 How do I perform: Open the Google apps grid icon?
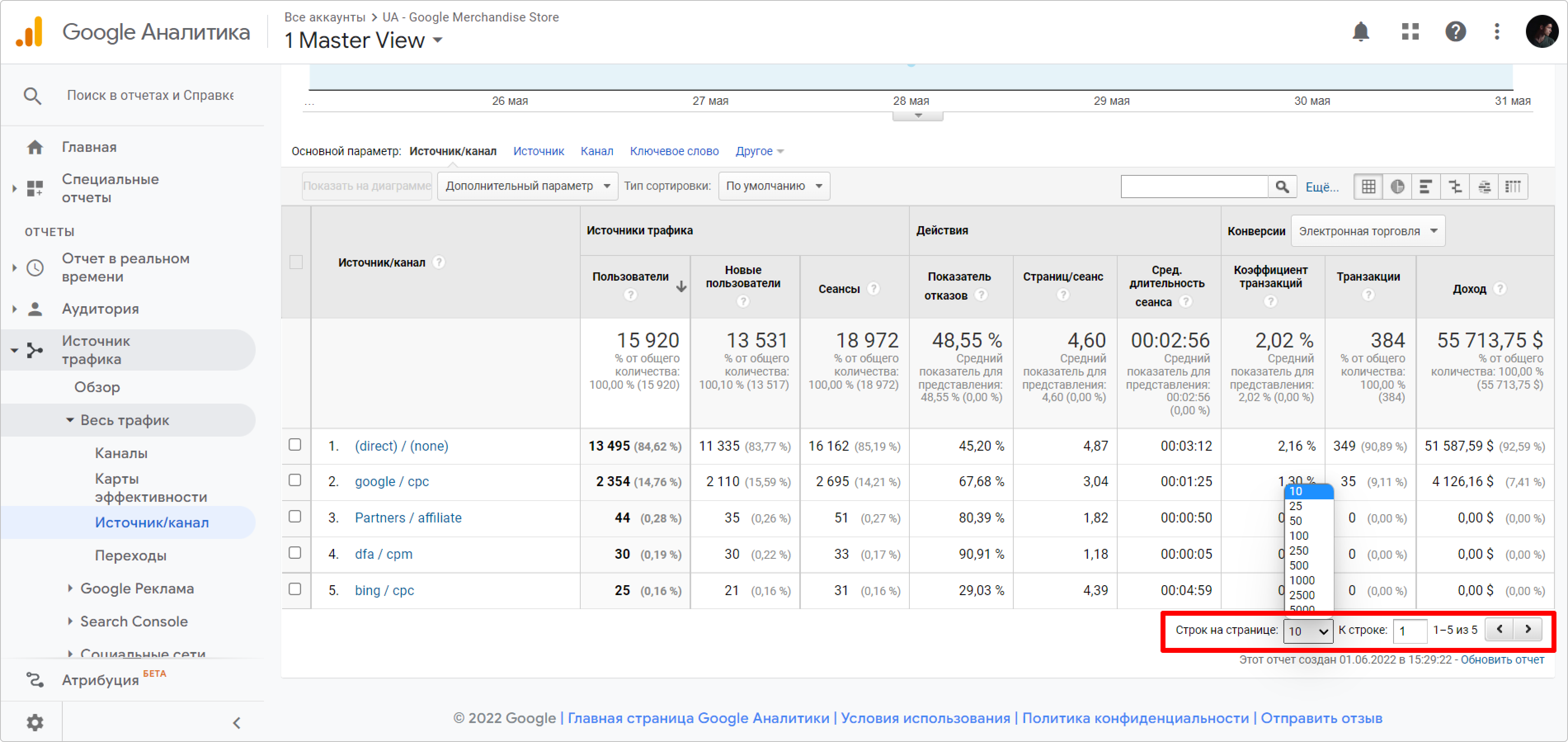1410,32
